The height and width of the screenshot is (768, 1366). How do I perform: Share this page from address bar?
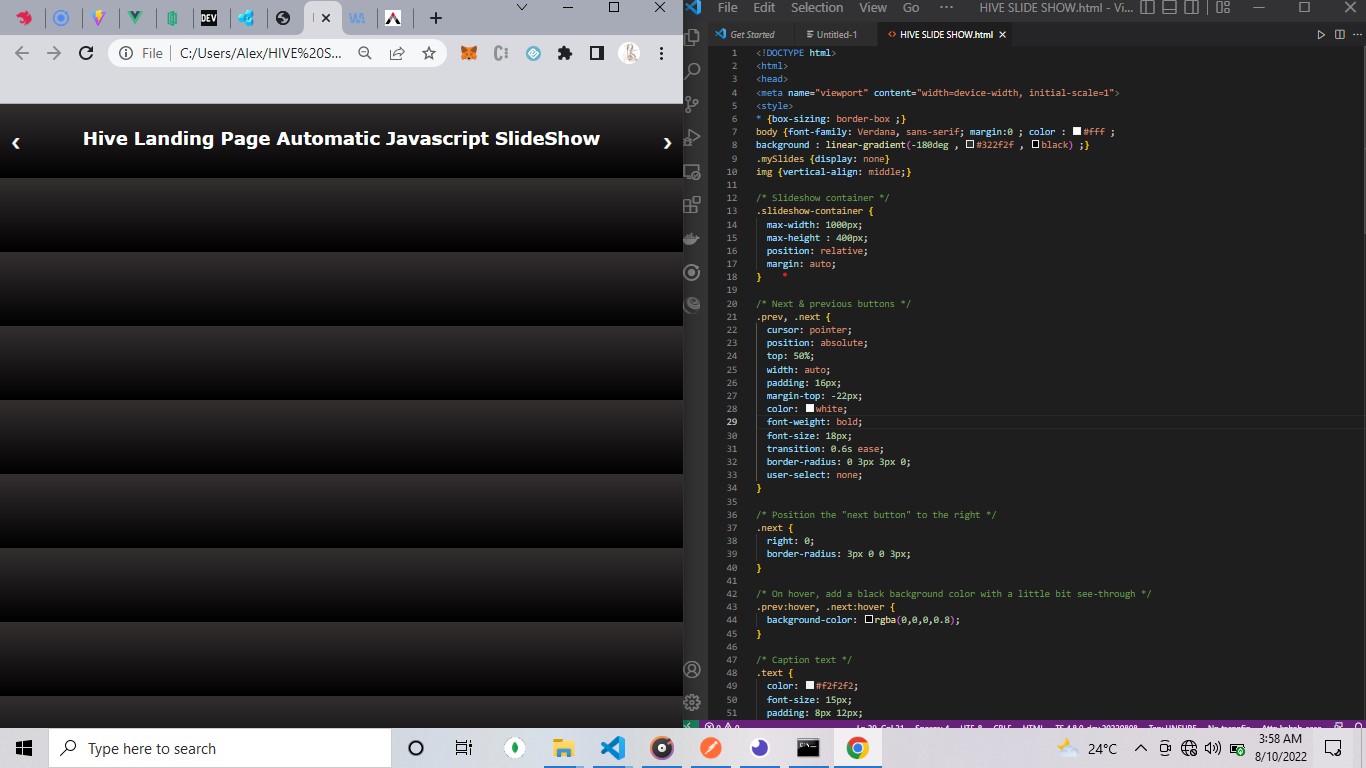[397, 53]
